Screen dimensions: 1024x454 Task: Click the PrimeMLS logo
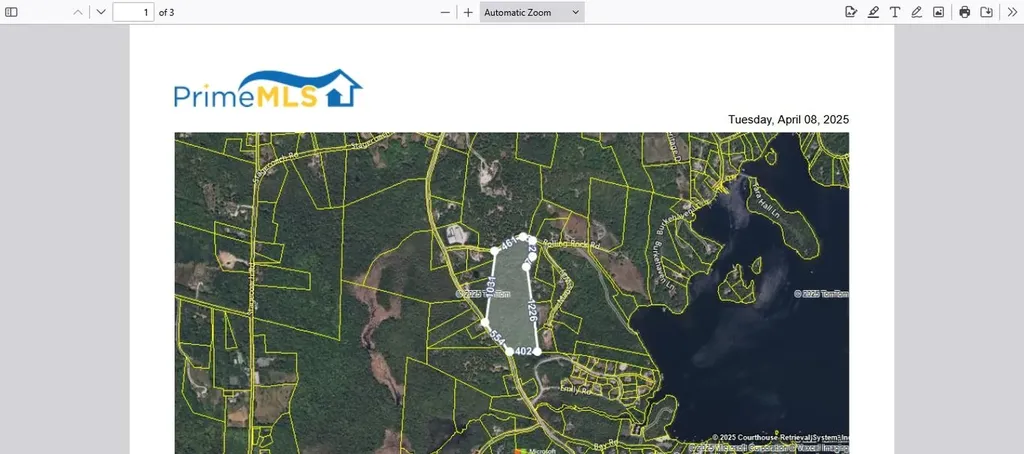(267, 89)
